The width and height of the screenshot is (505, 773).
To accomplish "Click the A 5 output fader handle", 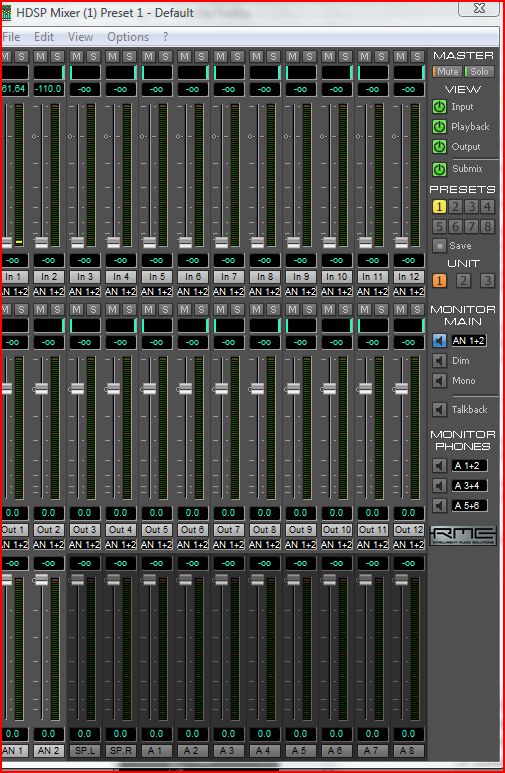I will pos(293,580).
